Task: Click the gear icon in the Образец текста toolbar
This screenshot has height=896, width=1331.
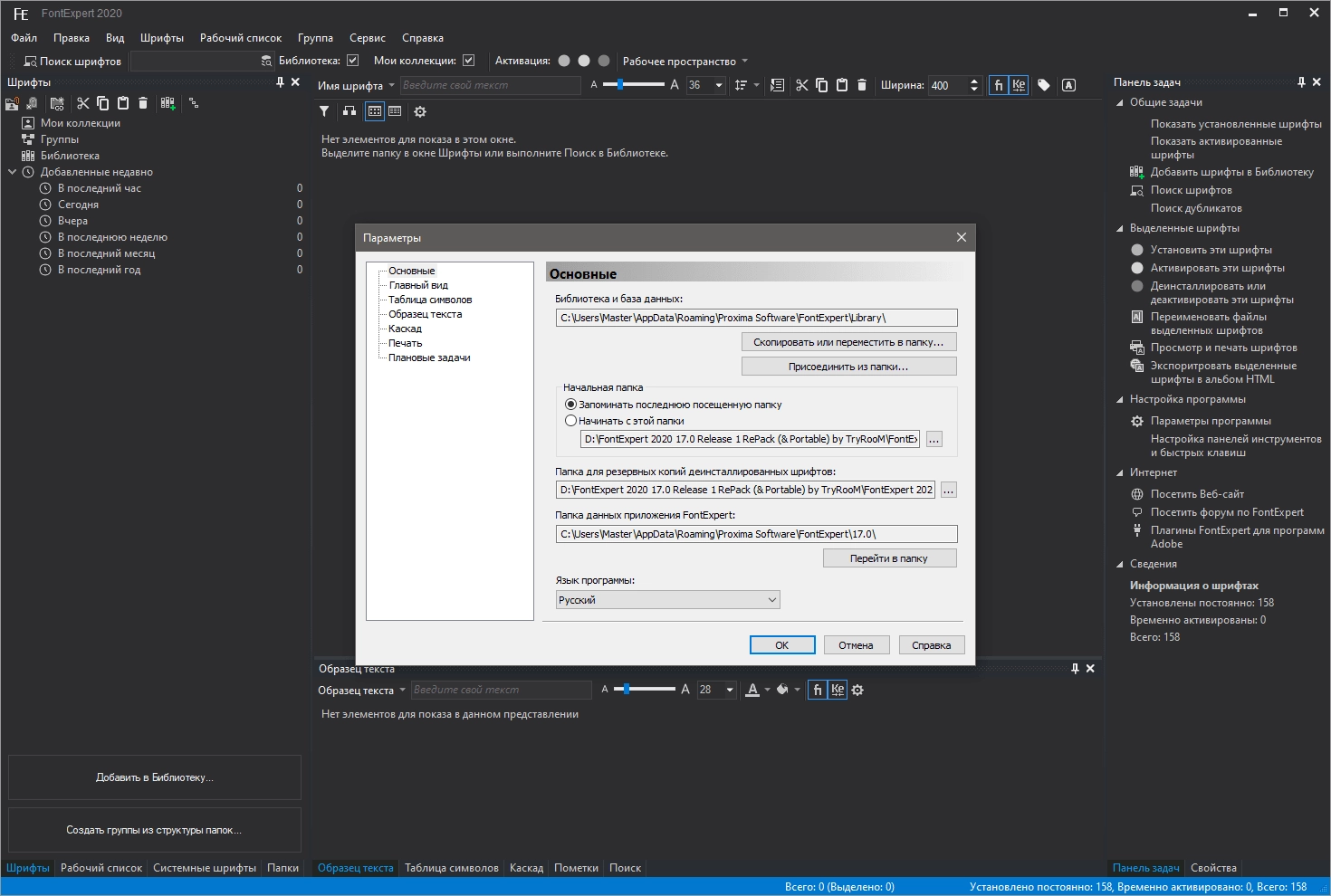Action: (x=857, y=690)
